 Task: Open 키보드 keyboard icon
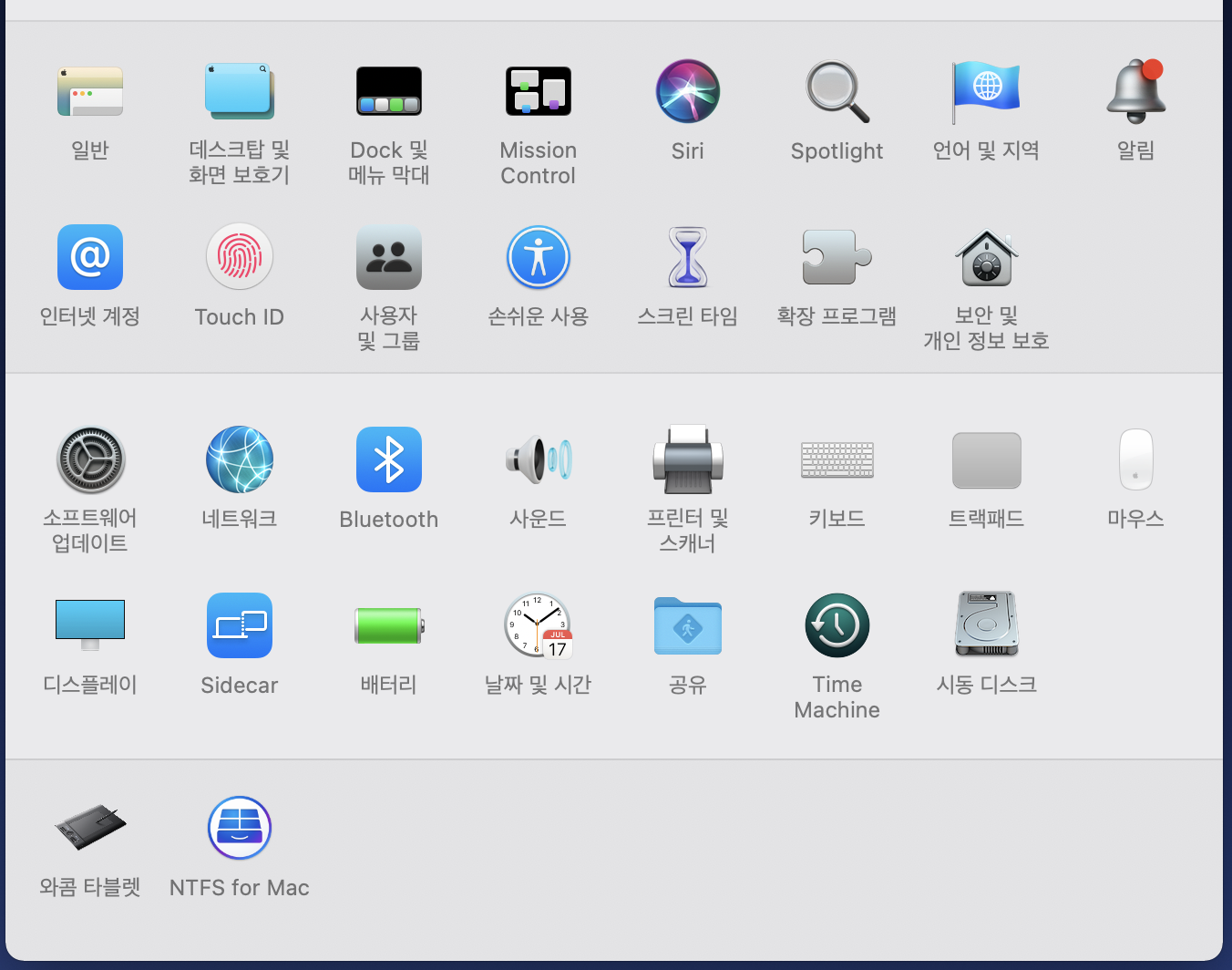837,459
